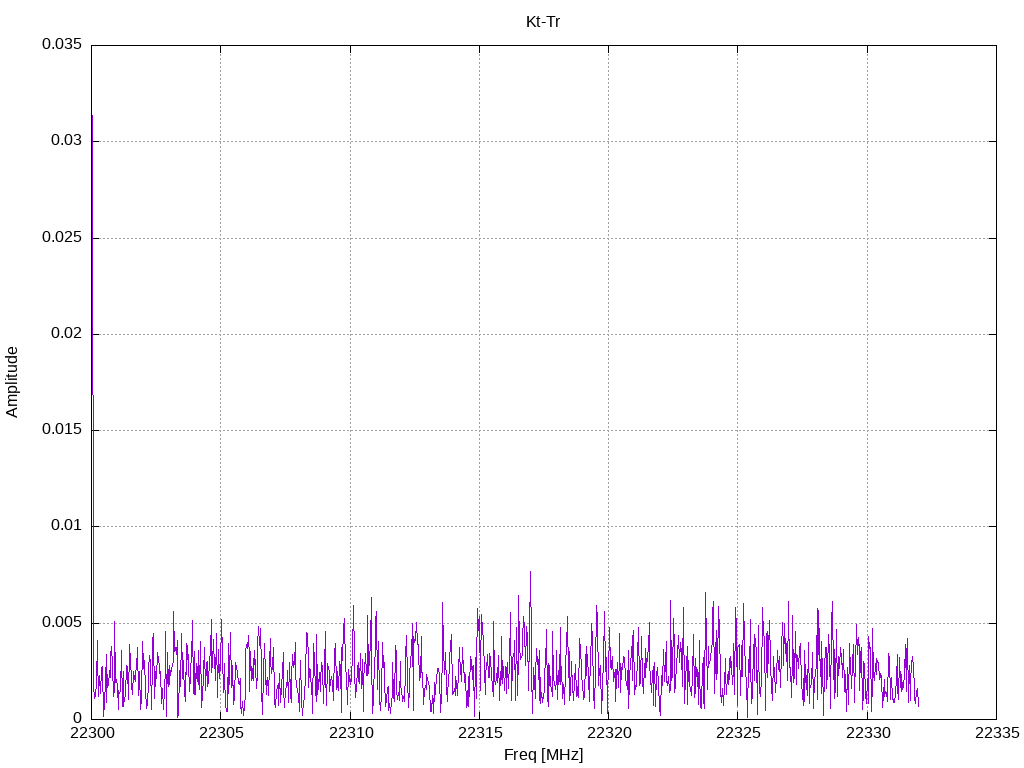Select the 22305 x-axis tick label
The image size is (1024, 768).
pyautogui.click(x=221, y=733)
